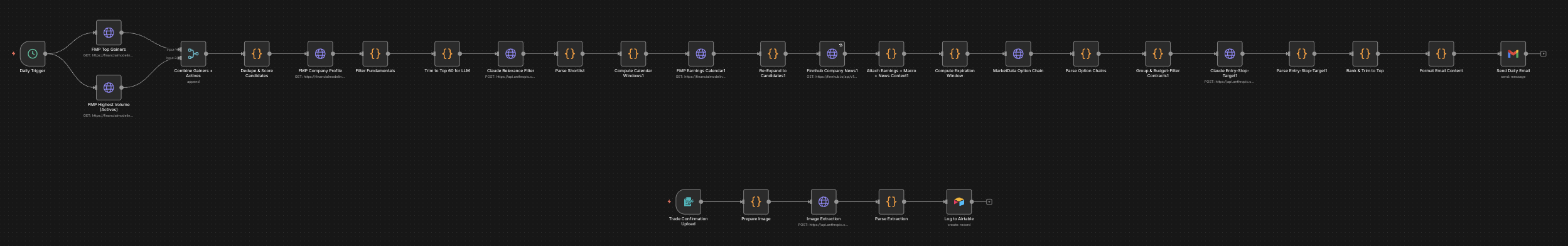The width and height of the screenshot is (1568, 246).
Task: Open the FMP Top Gainers HTTP node
Action: (x=109, y=33)
